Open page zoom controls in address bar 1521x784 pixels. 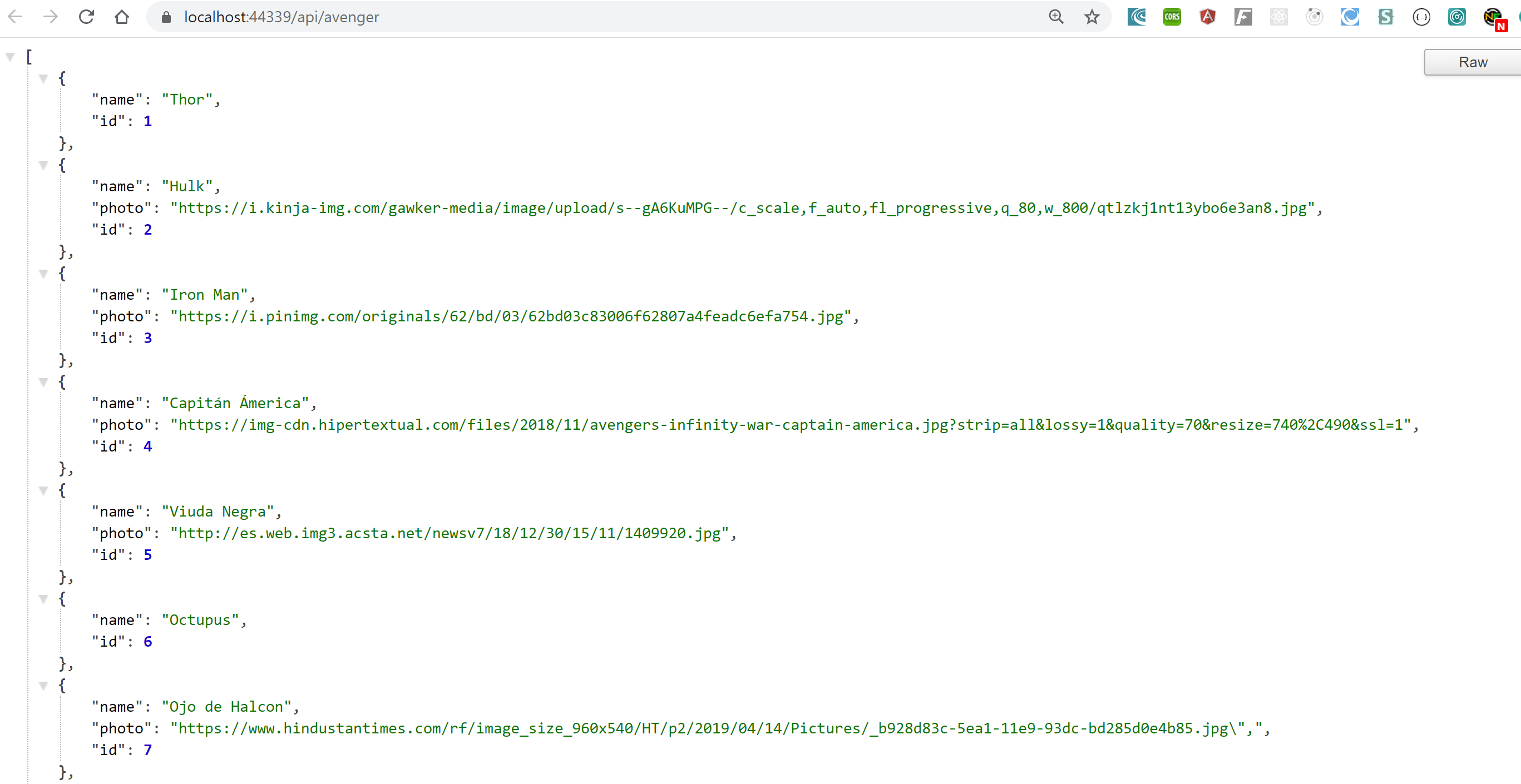pos(1056,17)
